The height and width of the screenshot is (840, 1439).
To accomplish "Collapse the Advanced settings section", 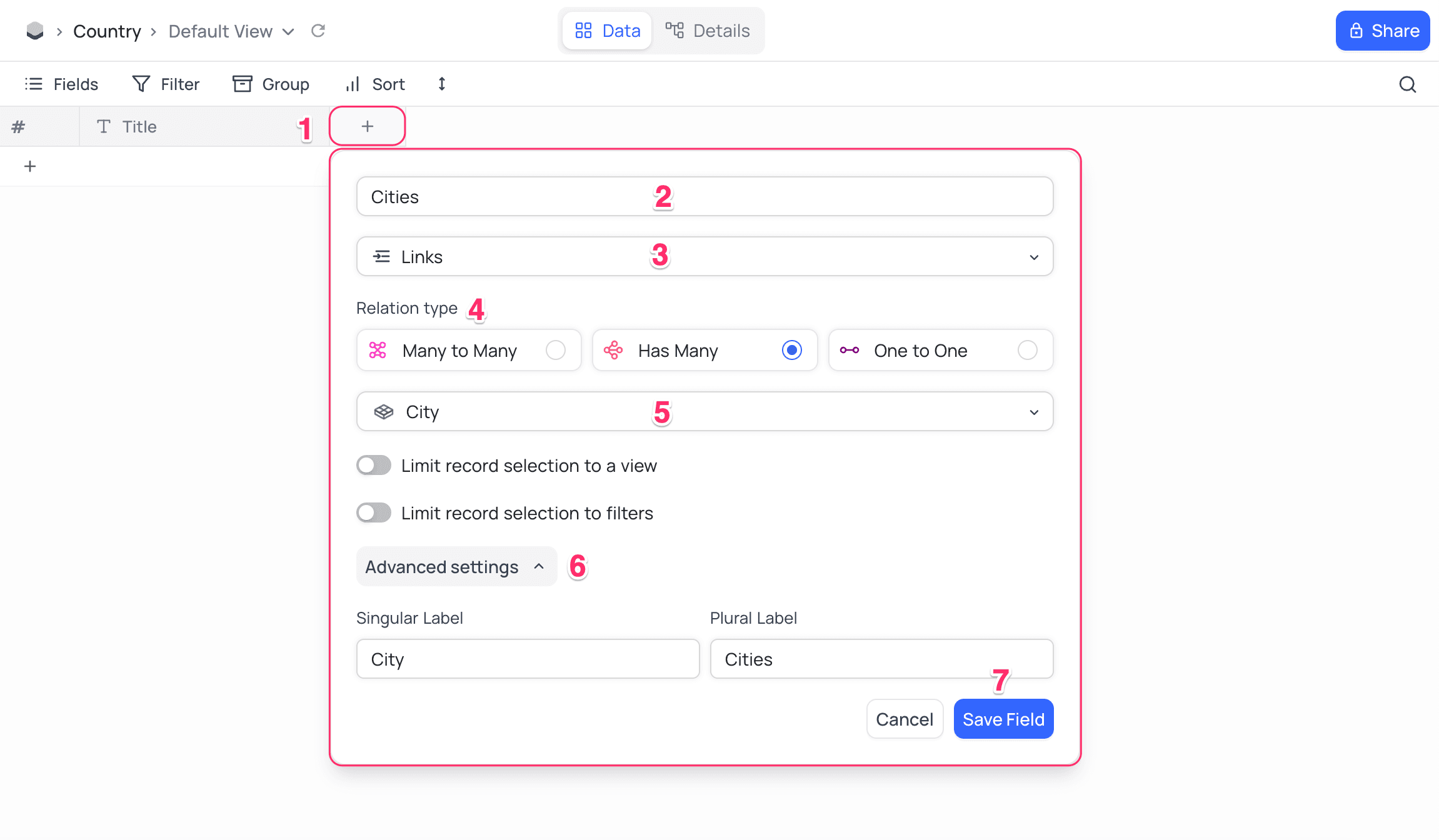I will [456, 567].
